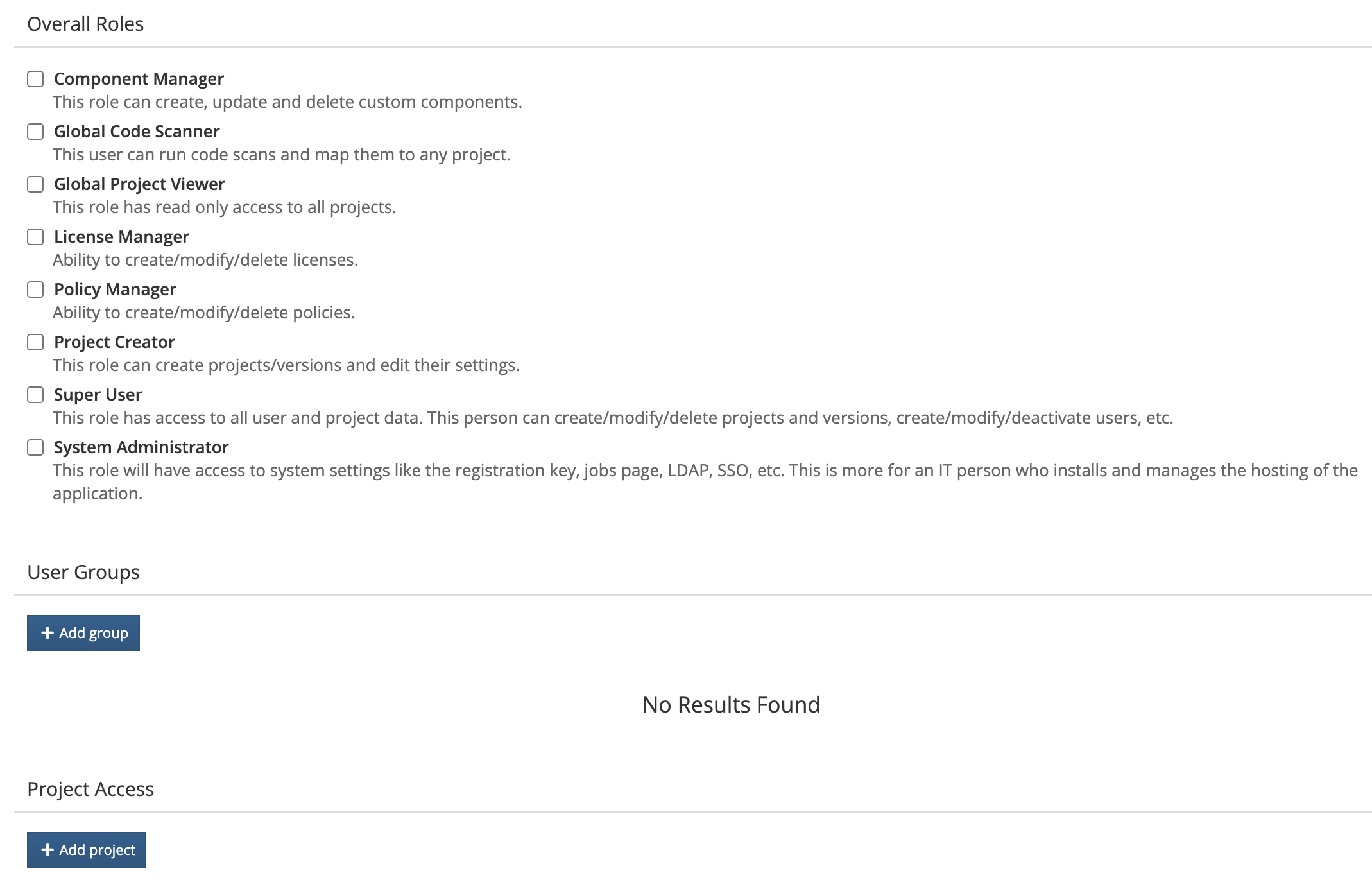Enable the Policy Manager role
The image size is (1372, 882).
click(36, 290)
